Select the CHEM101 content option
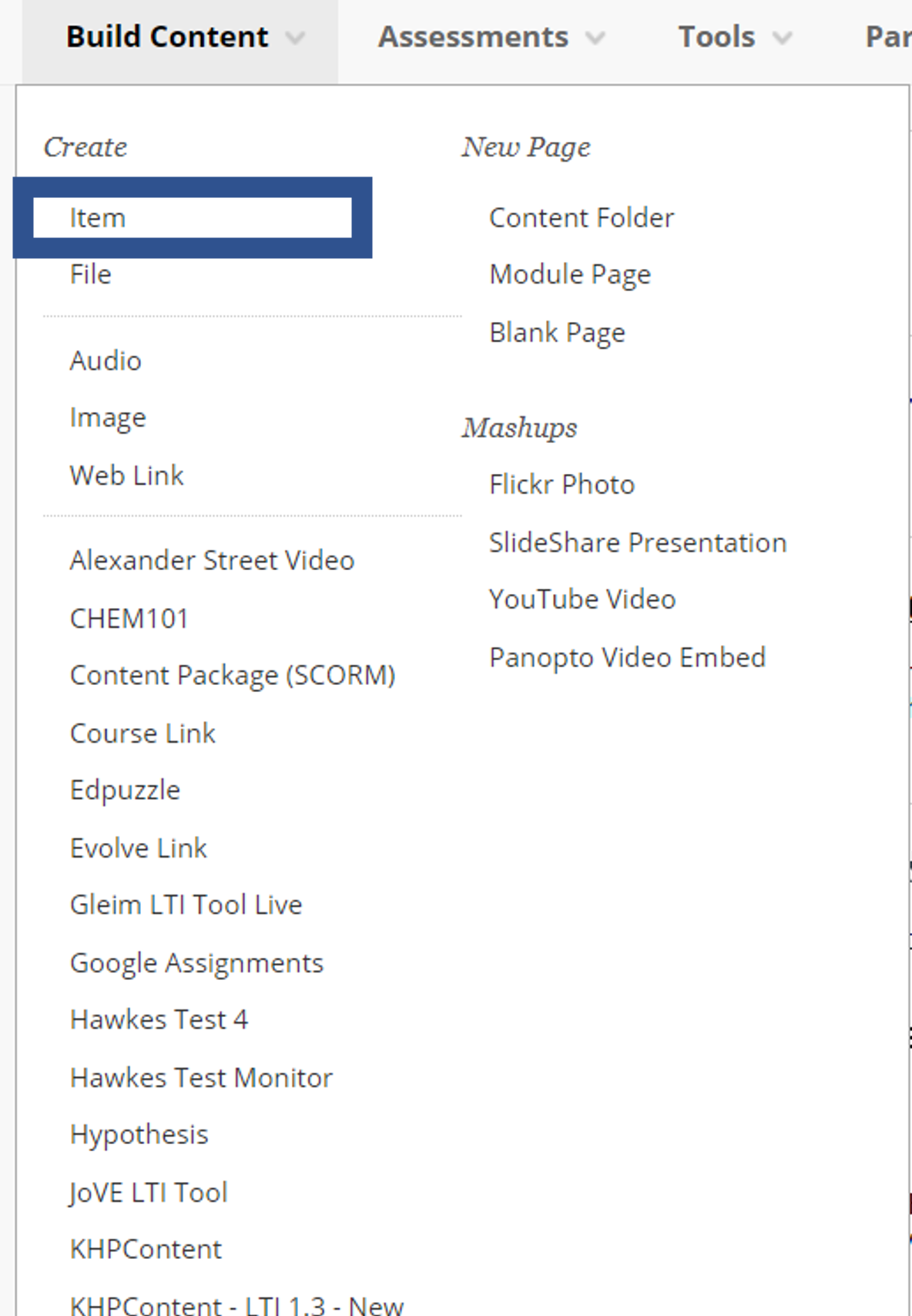 128,617
